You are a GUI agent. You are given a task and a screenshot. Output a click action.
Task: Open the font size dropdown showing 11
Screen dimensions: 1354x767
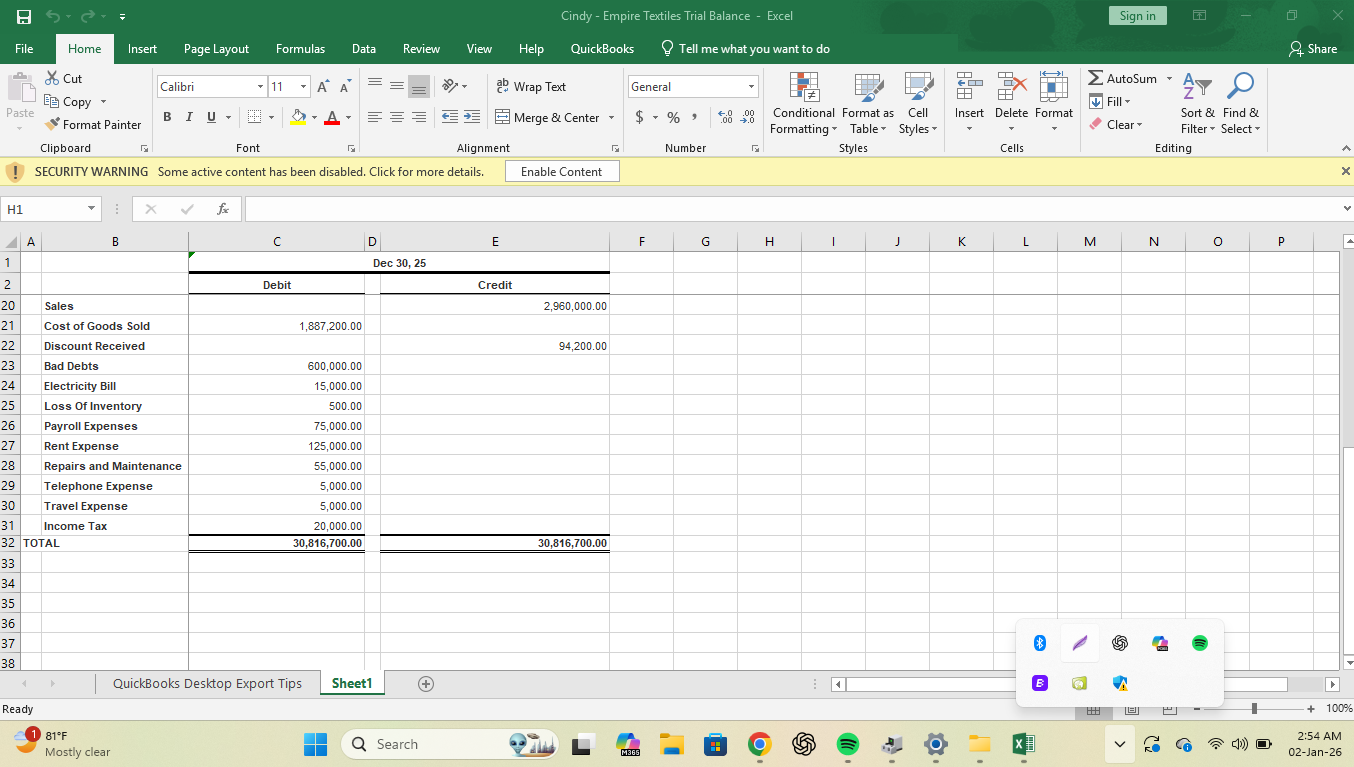[304, 87]
